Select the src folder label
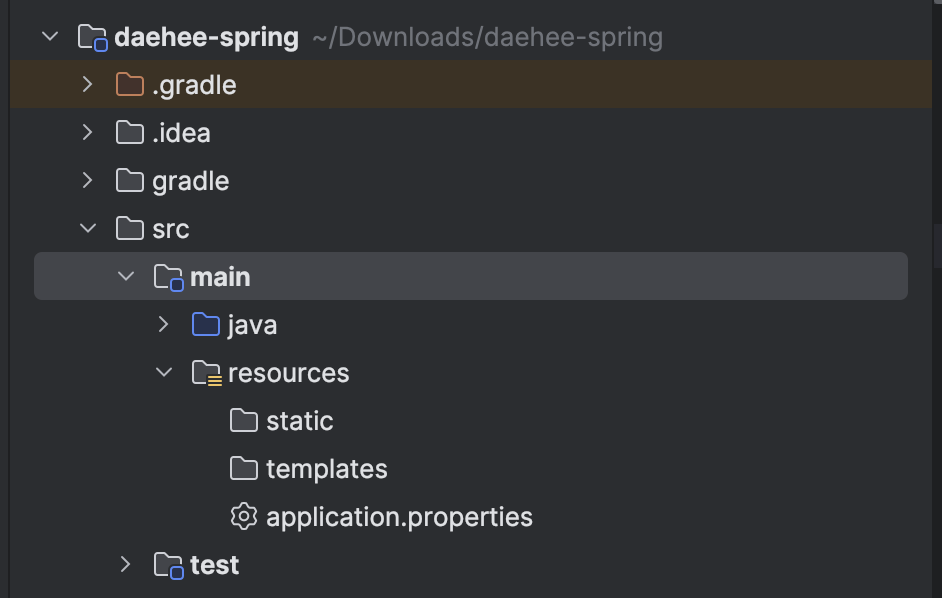 tap(171, 229)
